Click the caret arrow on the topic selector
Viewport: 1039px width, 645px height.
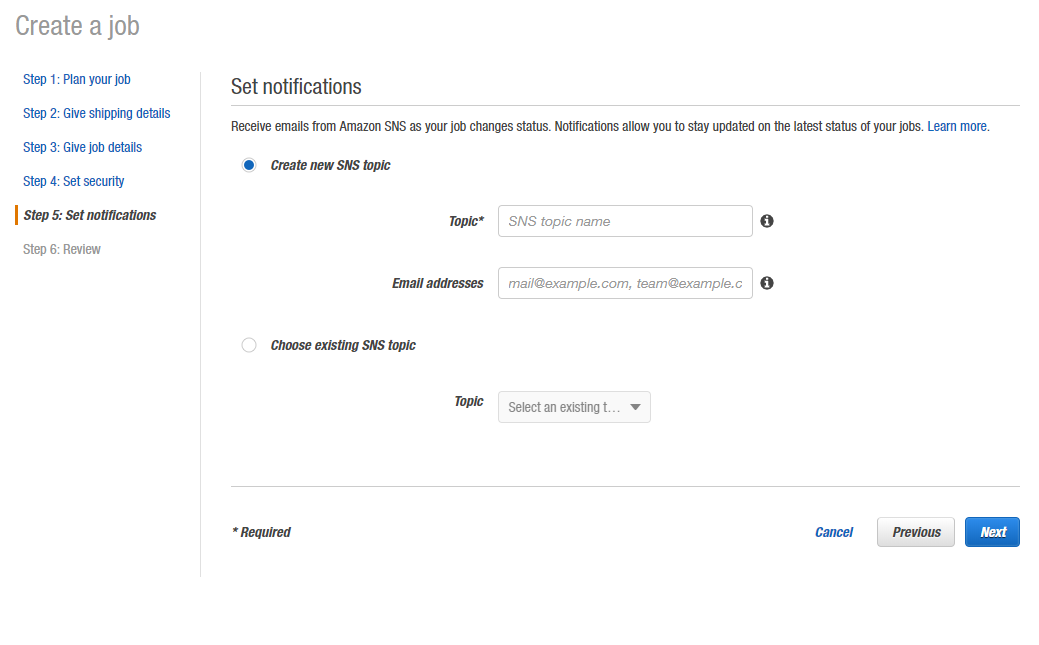[635, 406]
